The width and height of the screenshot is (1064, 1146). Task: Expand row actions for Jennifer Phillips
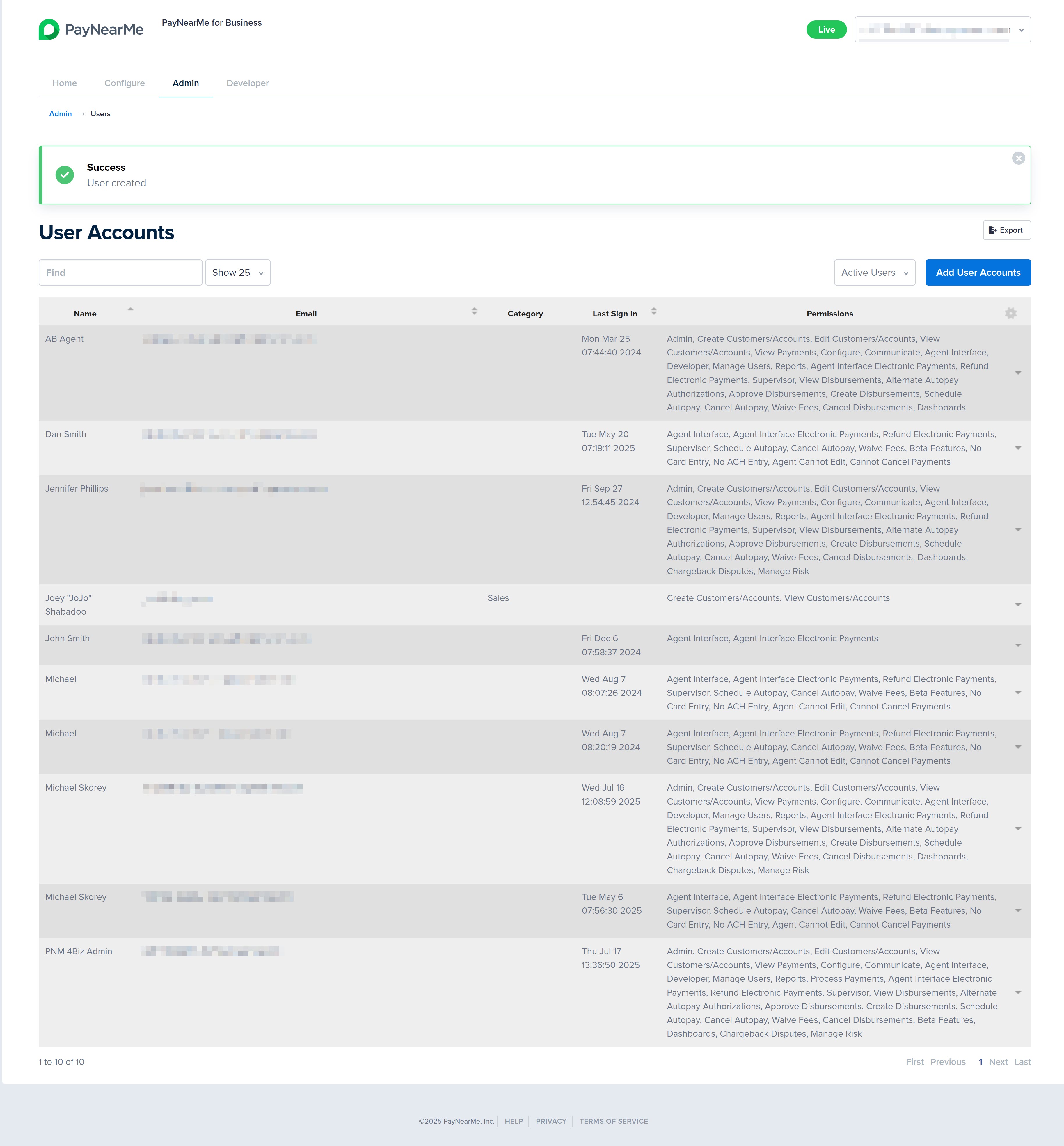(x=1018, y=530)
